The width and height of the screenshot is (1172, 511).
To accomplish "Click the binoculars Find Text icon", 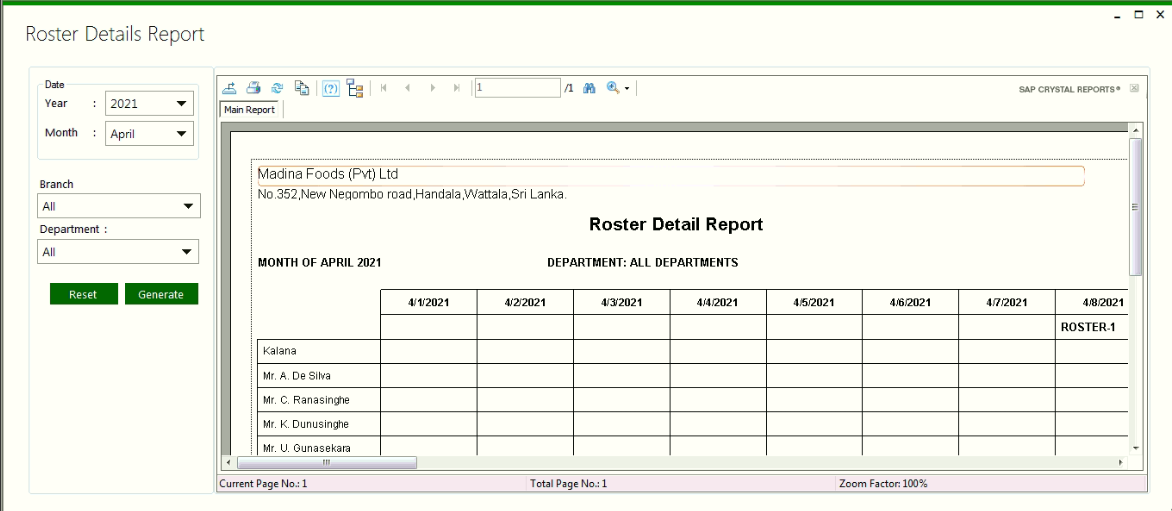I will tap(589, 88).
